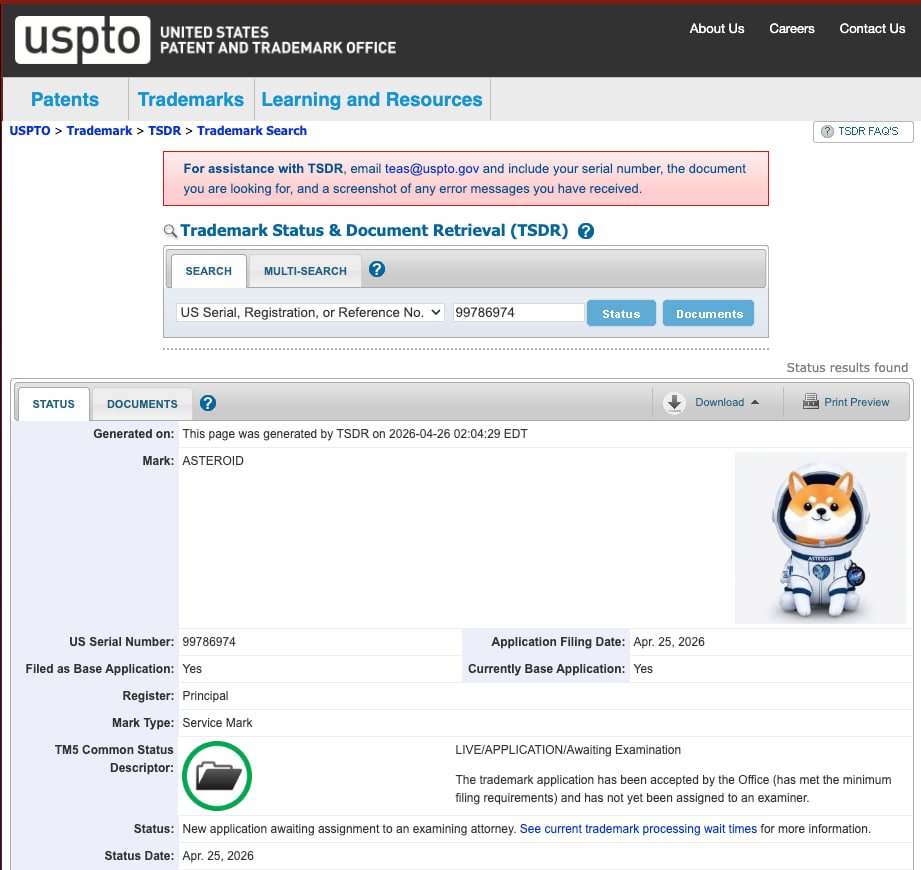Viewport: 921px width, 870px height.
Task: Click the printer icon for Print Preview
Action: coord(811,402)
